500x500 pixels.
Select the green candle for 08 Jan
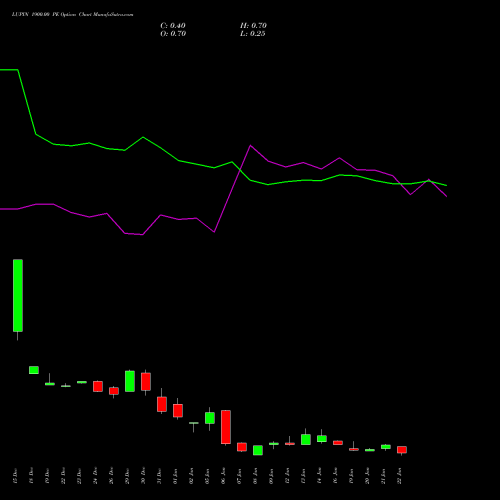[258, 450]
